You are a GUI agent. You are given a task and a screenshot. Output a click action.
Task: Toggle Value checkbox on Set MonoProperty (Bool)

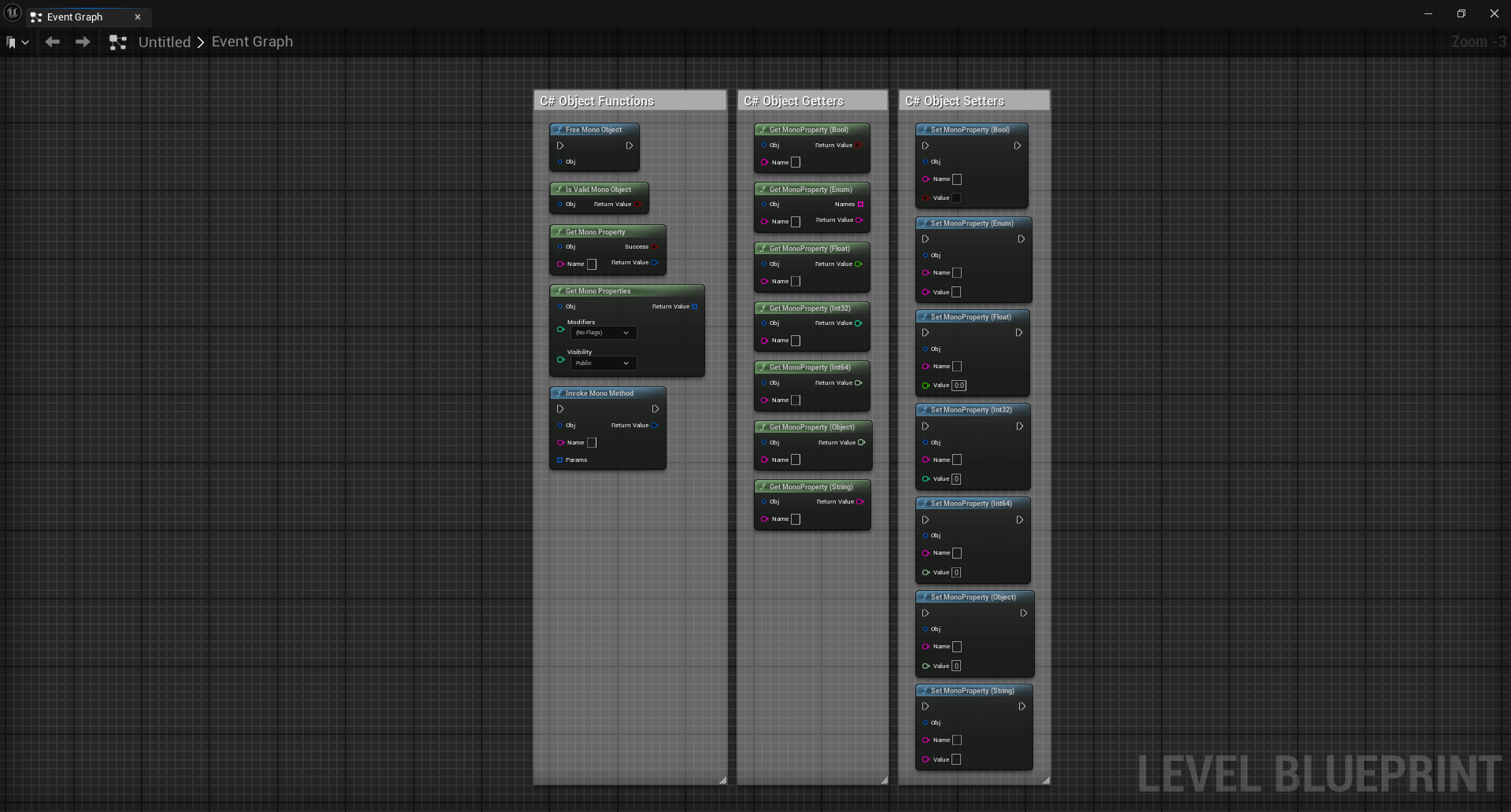coord(956,198)
